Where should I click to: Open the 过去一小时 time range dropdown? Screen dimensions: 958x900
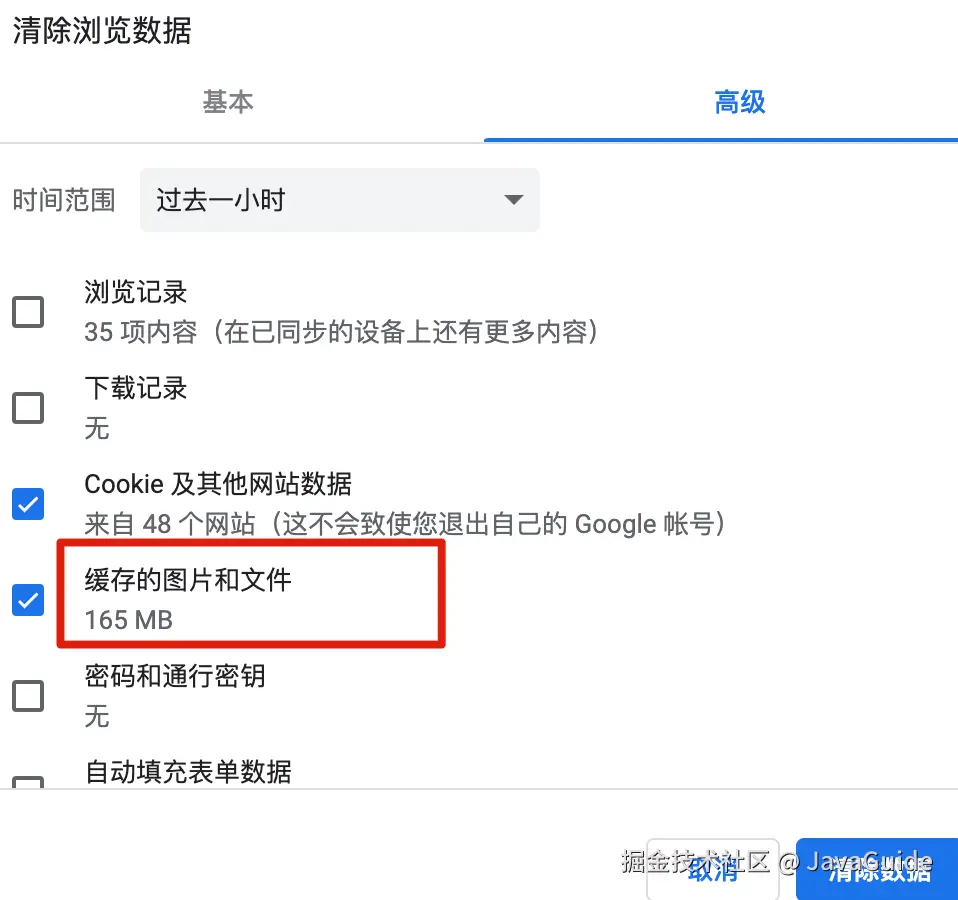[x=338, y=200]
